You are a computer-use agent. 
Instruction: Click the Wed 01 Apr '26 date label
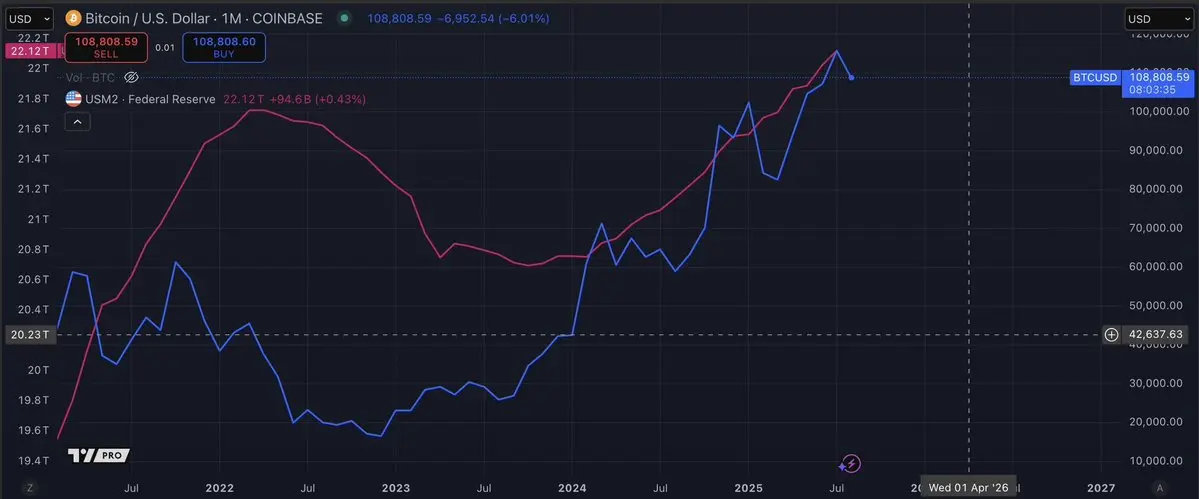pos(968,487)
